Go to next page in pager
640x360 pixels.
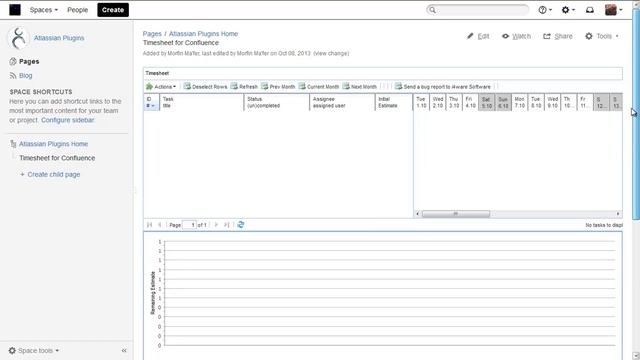coord(216,225)
